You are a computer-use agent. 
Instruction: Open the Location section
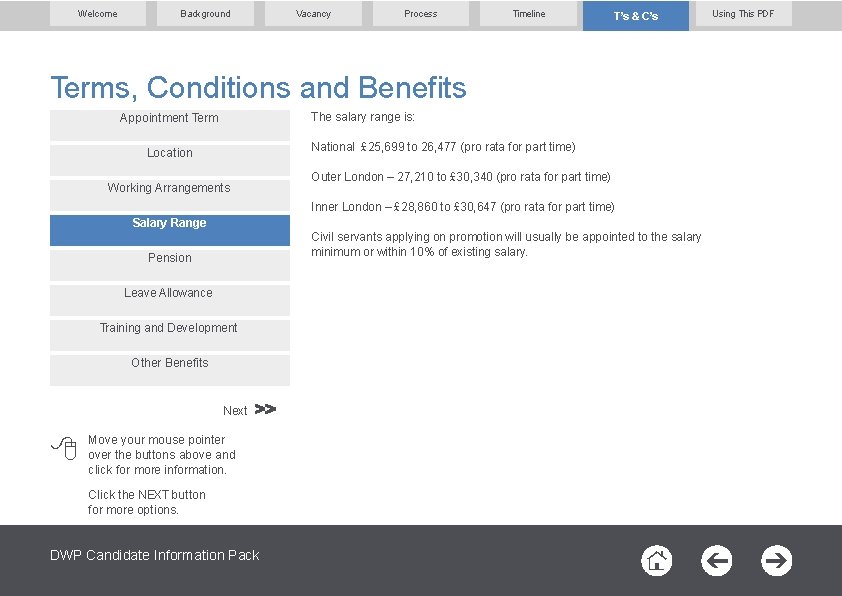coord(170,160)
